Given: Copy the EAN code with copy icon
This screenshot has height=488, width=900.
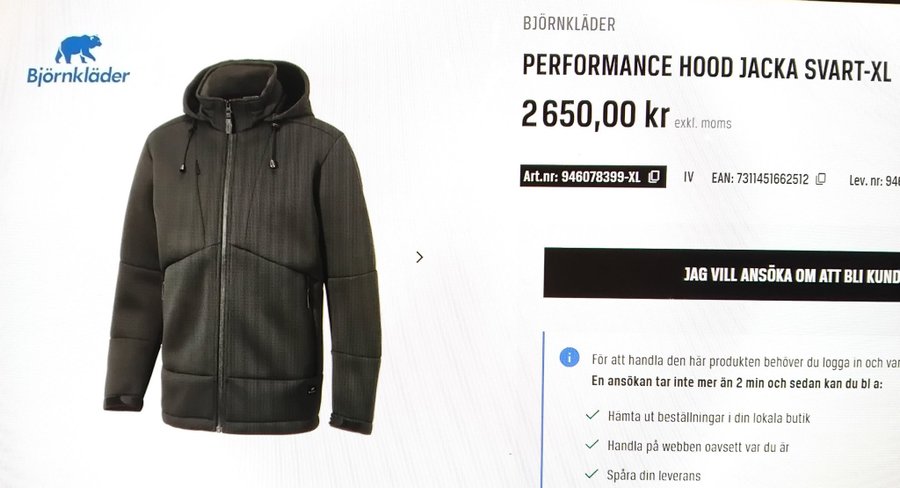Looking at the screenshot, I should pyautogui.click(x=821, y=179).
